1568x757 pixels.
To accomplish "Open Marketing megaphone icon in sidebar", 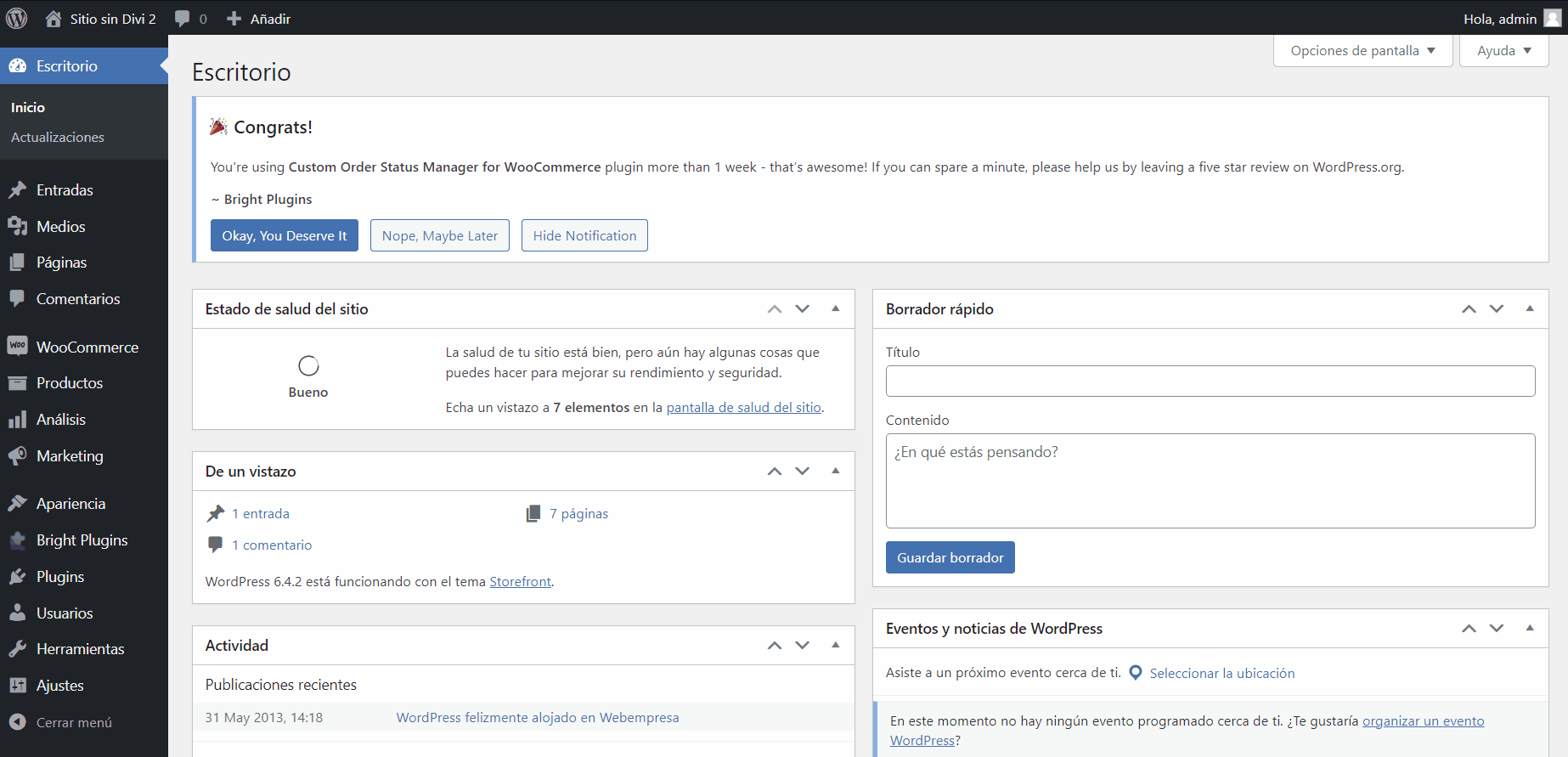I will point(17,456).
